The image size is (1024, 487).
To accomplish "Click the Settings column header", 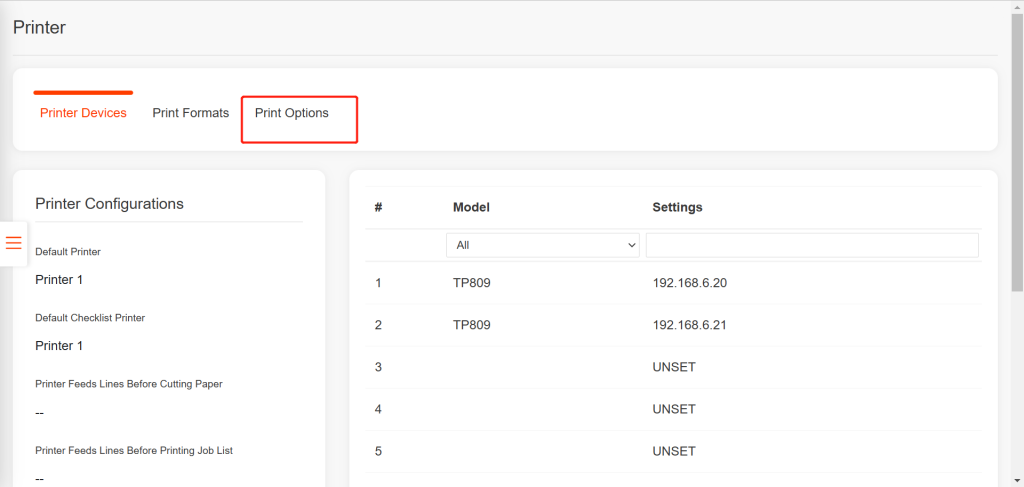I will (x=677, y=207).
